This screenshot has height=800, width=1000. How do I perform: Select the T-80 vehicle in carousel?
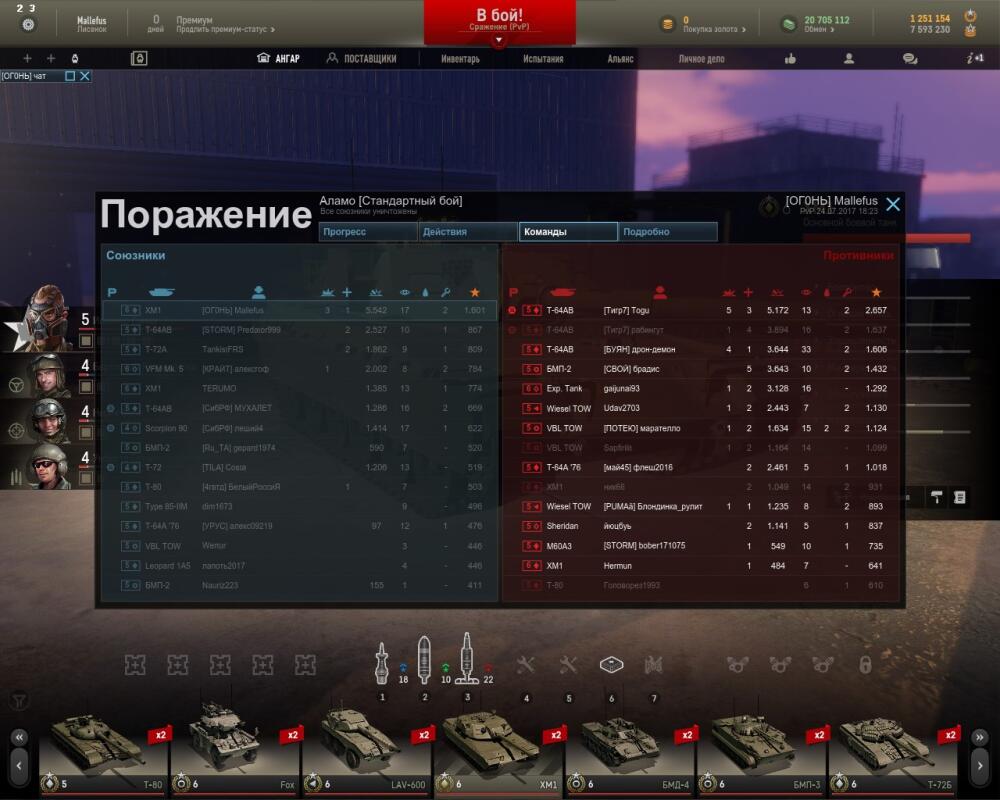coord(103,751)
